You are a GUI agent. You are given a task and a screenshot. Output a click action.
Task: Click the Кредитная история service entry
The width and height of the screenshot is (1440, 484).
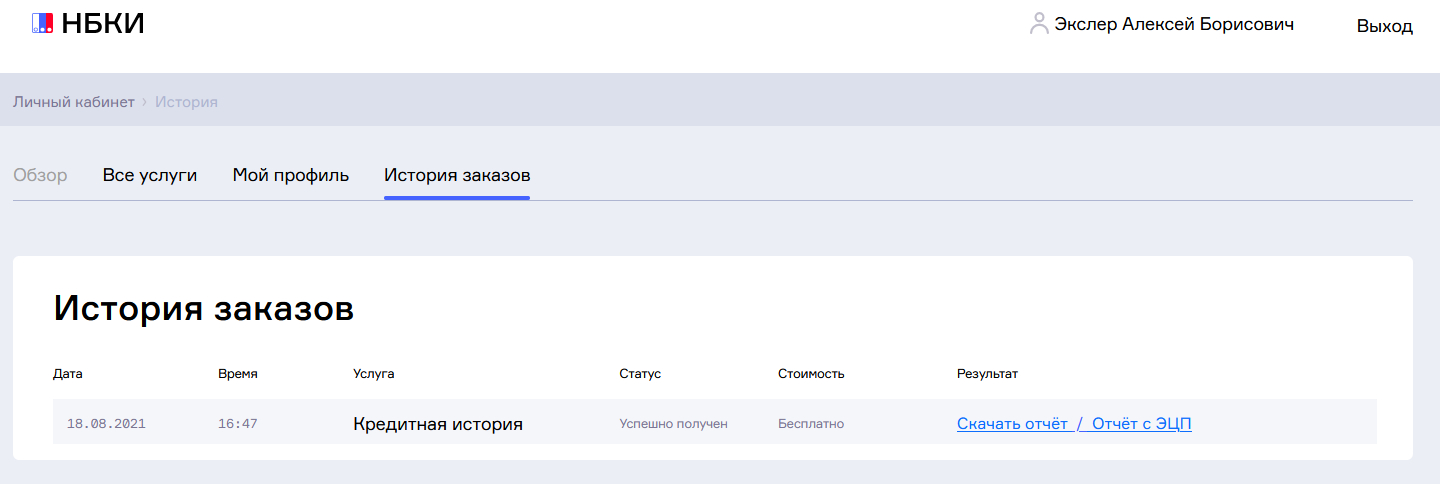(438, 424)
